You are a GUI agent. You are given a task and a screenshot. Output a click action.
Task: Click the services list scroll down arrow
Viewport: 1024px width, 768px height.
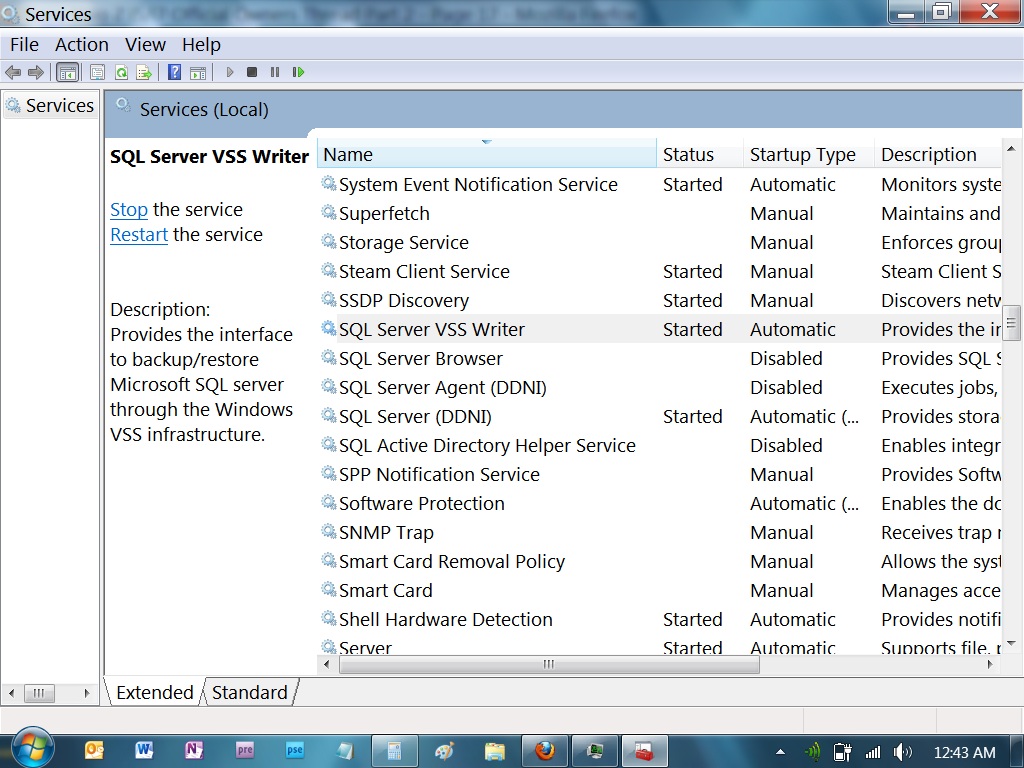point(1011,643)
